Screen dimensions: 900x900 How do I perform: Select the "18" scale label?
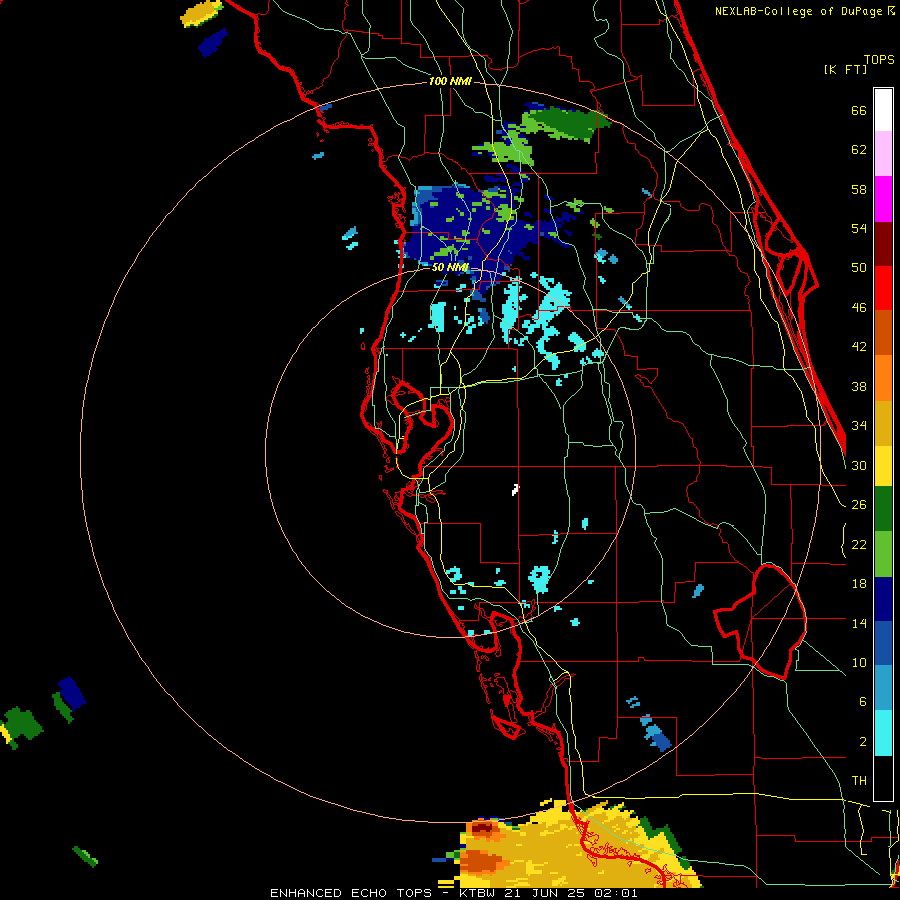[859, 584]
